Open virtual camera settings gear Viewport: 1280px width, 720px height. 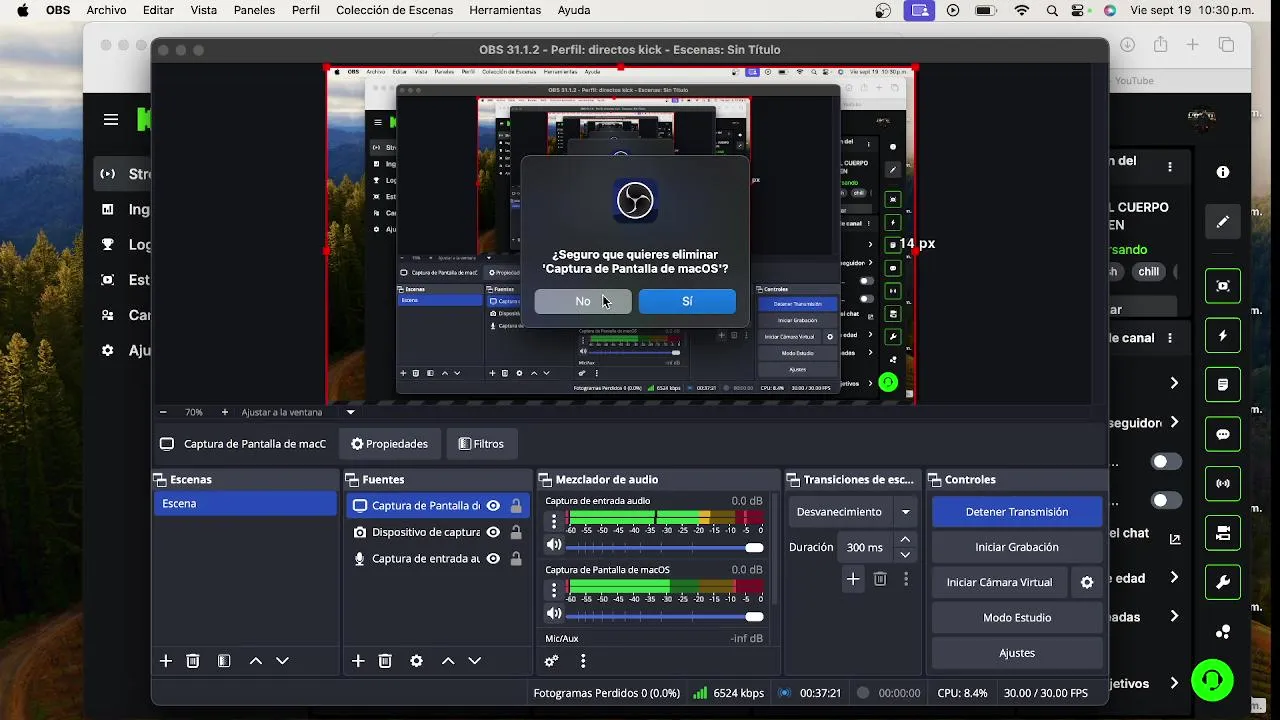[x=1087, y=582]
